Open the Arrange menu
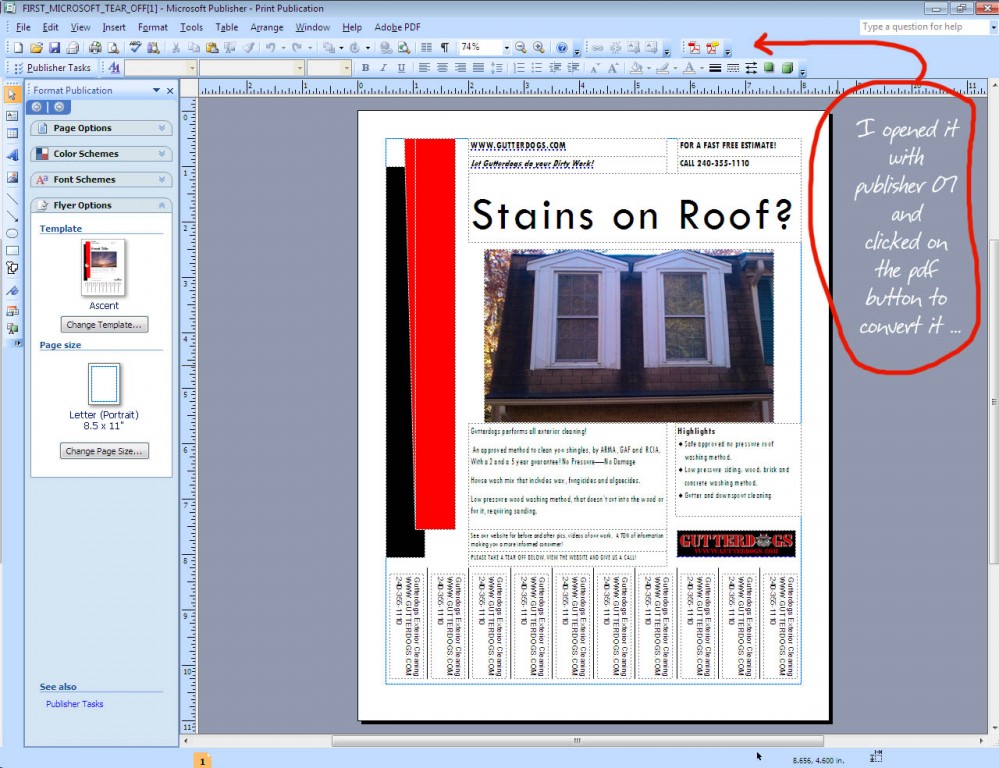 coord(266,27)
